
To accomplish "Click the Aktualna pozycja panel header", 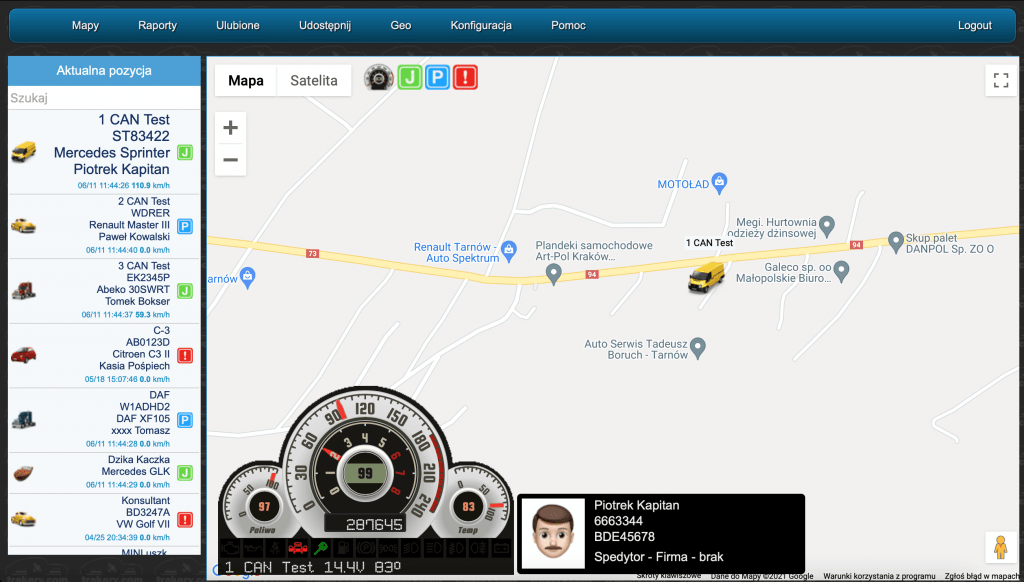I will pyautogui.click(x=104, y=71).
